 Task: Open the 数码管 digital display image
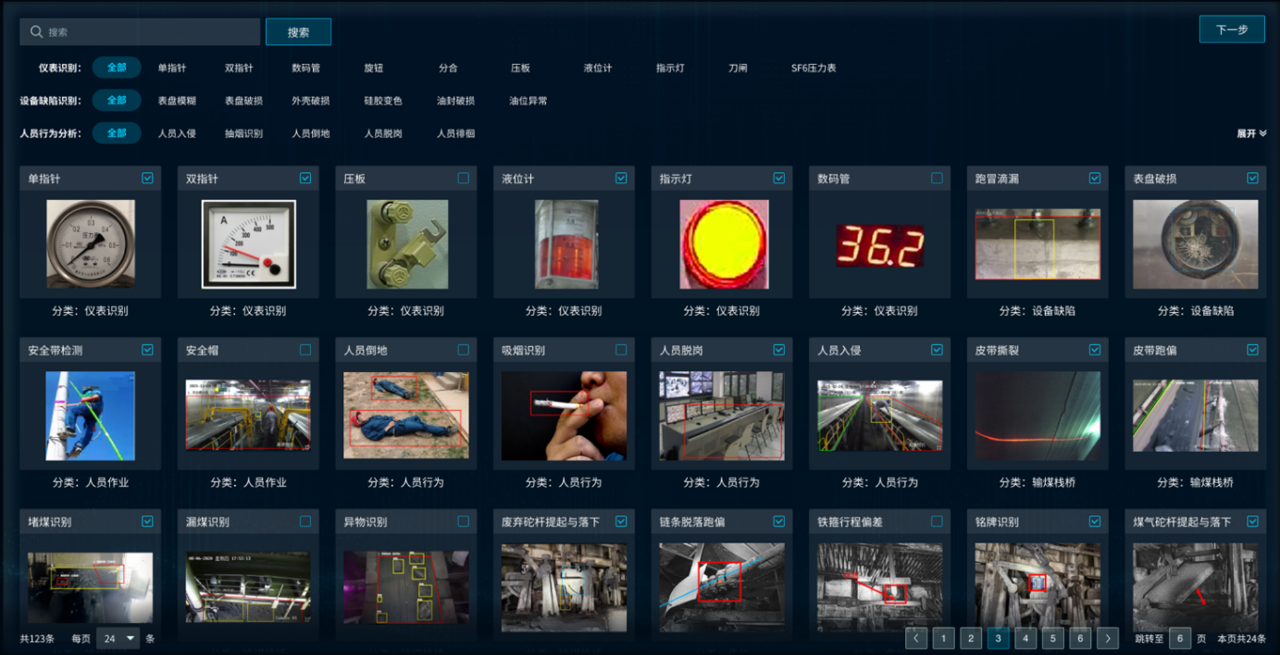pyautogui.click(x=880, y=244)
